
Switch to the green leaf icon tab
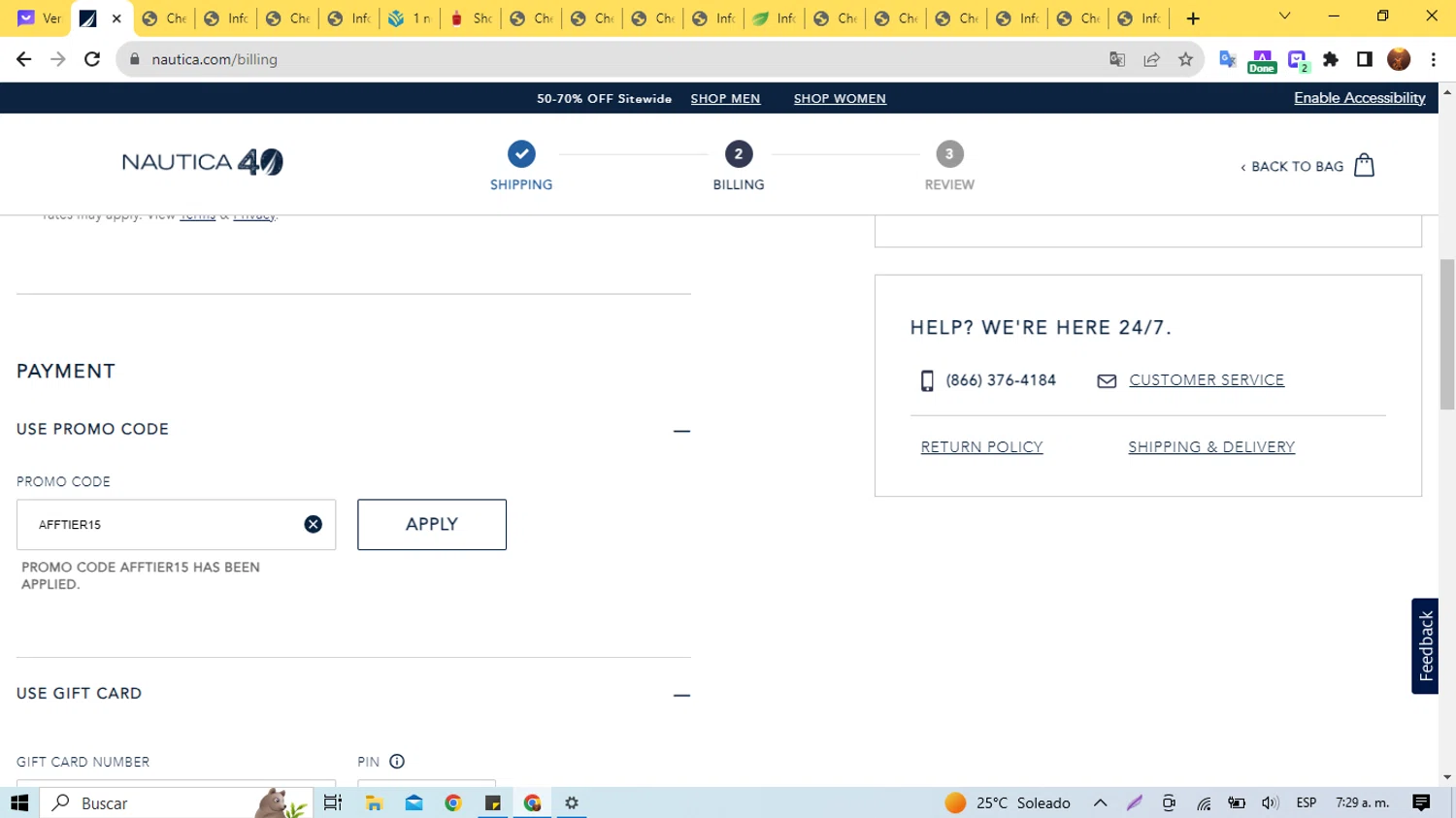[x=774, y=18]
